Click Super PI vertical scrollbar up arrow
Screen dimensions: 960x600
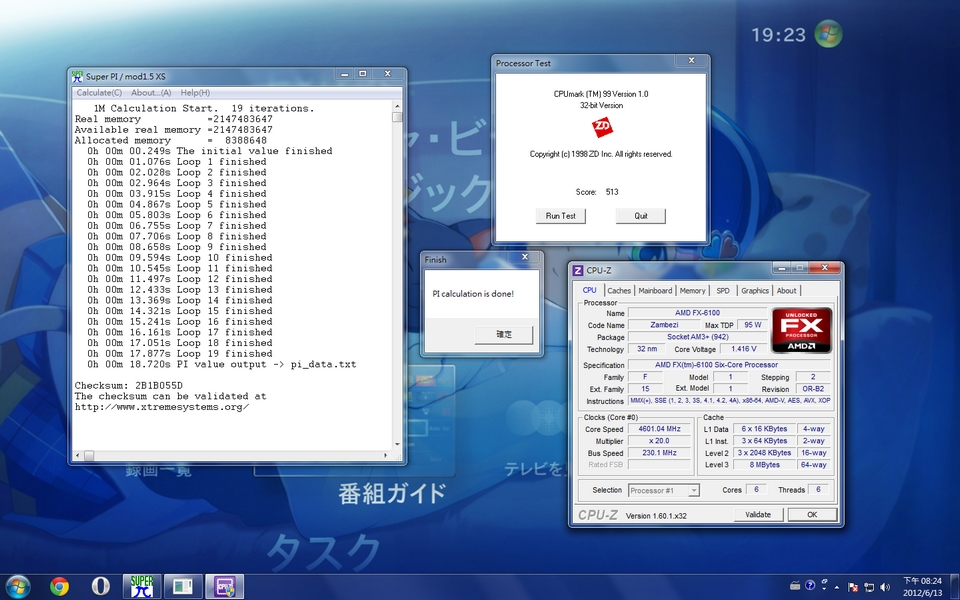[397, 106]
